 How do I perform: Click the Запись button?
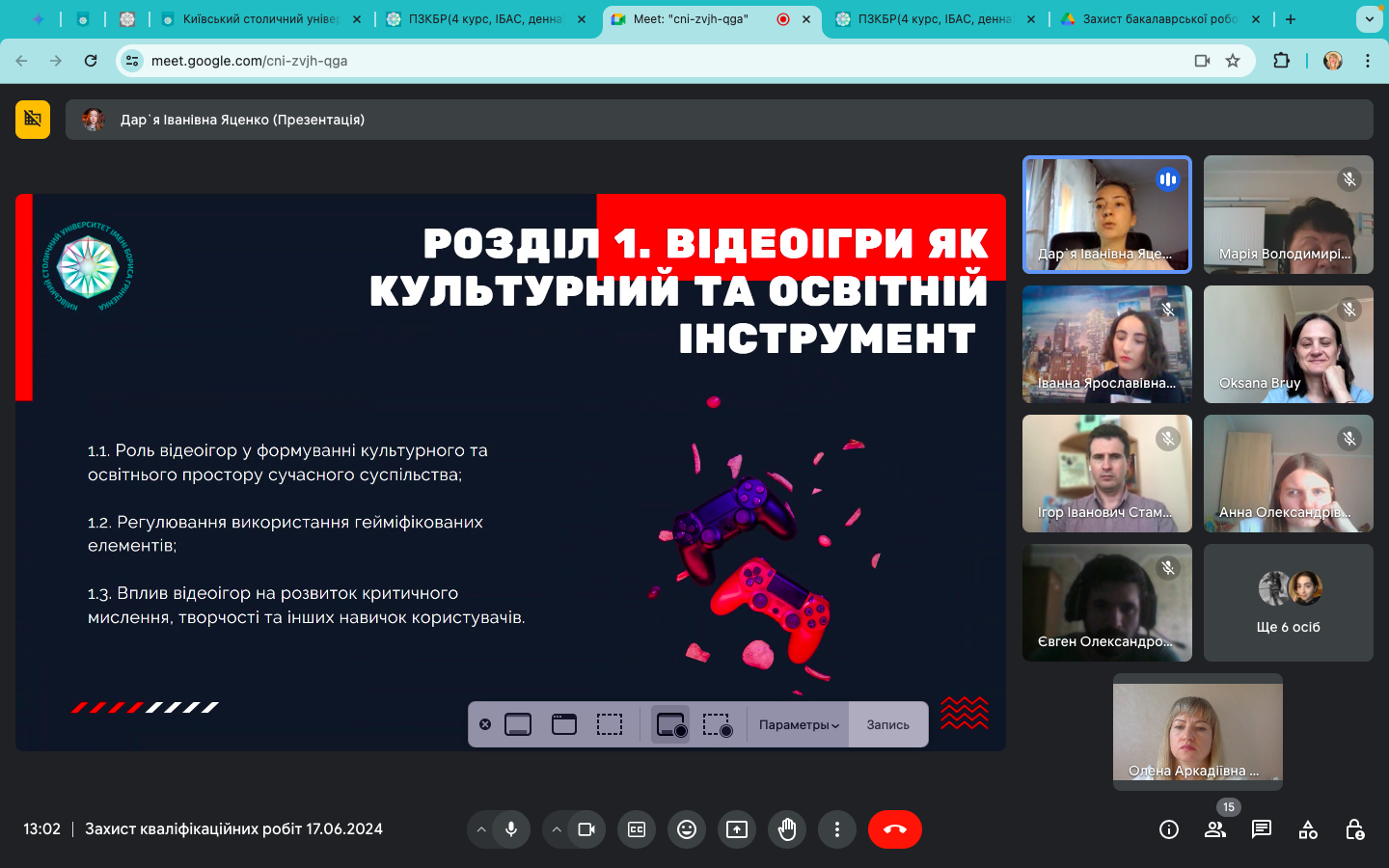(887, 725)
